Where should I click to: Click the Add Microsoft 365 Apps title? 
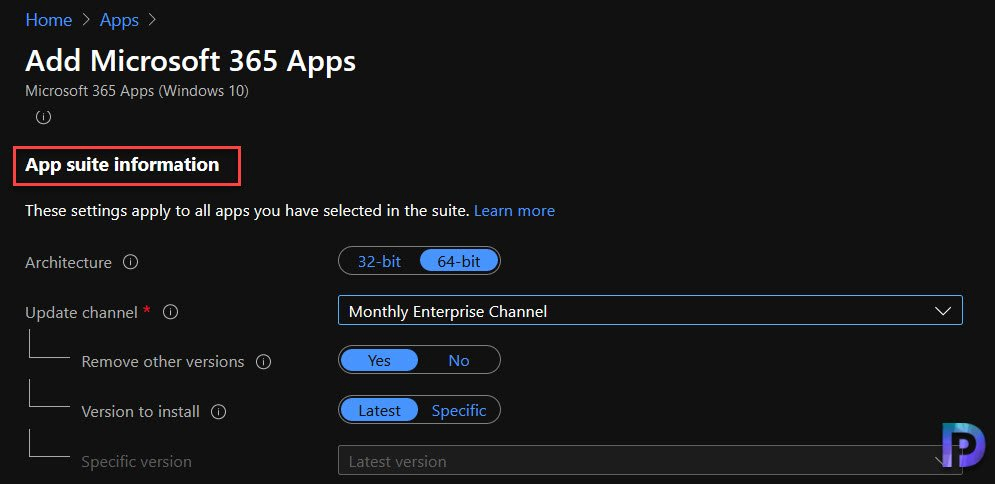tap(190, 62)
